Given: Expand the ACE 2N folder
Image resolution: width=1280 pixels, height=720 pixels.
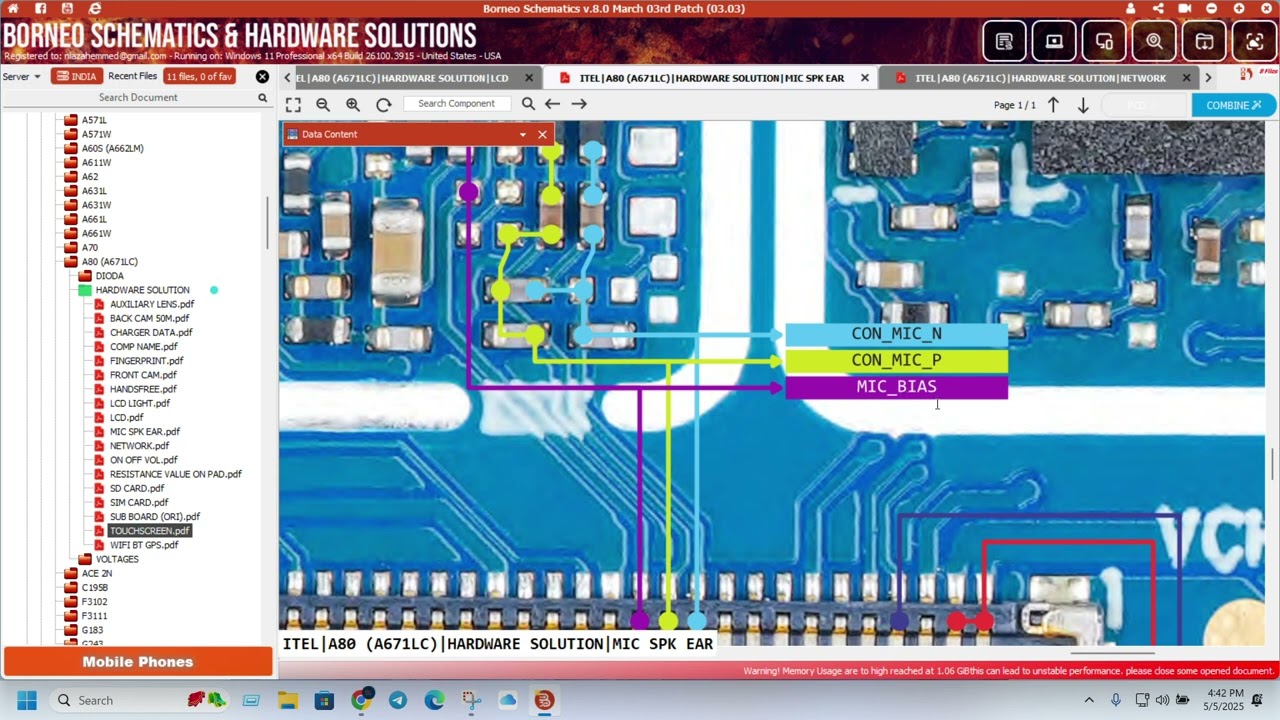Looking at the screenshot, I should (70, 574).
